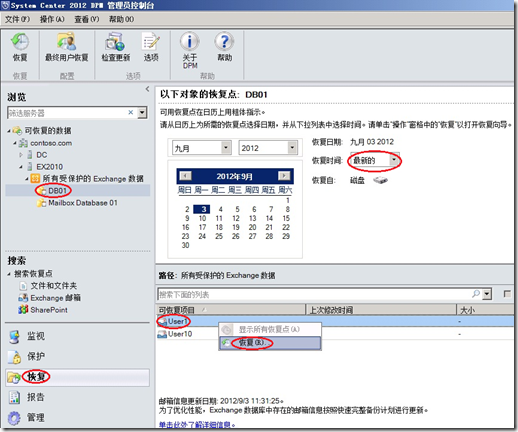Click the disk icon beside 磁盘
Screen dimensions: 518x432
(380, 180)
